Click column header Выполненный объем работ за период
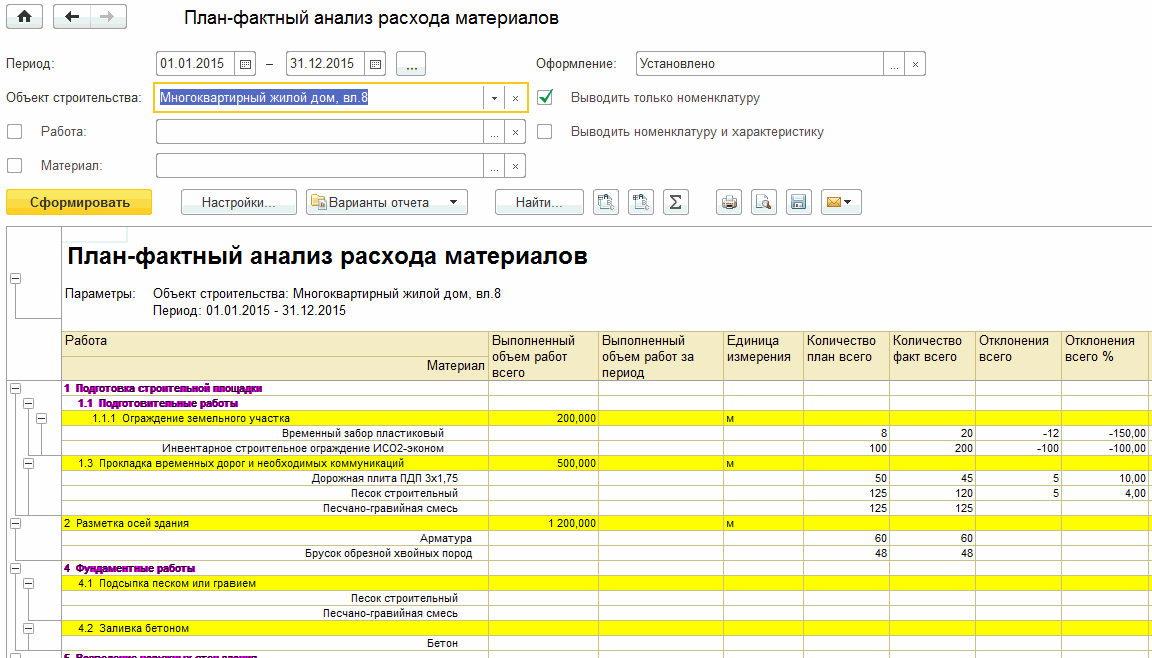 pyautogui.click(x=661, y=356)
